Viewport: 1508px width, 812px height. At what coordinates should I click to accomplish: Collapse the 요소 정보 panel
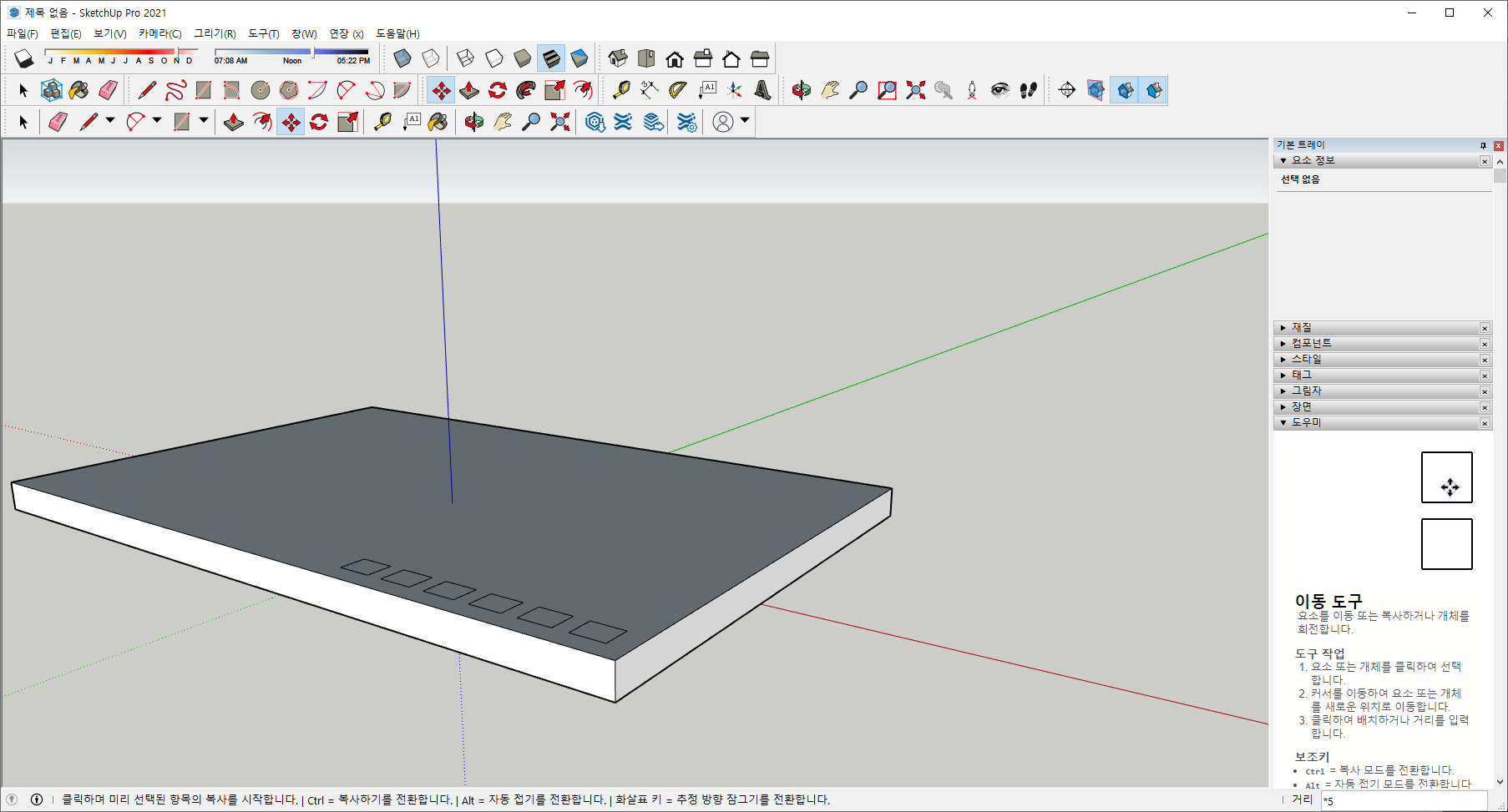click(x=1283, y=160)
